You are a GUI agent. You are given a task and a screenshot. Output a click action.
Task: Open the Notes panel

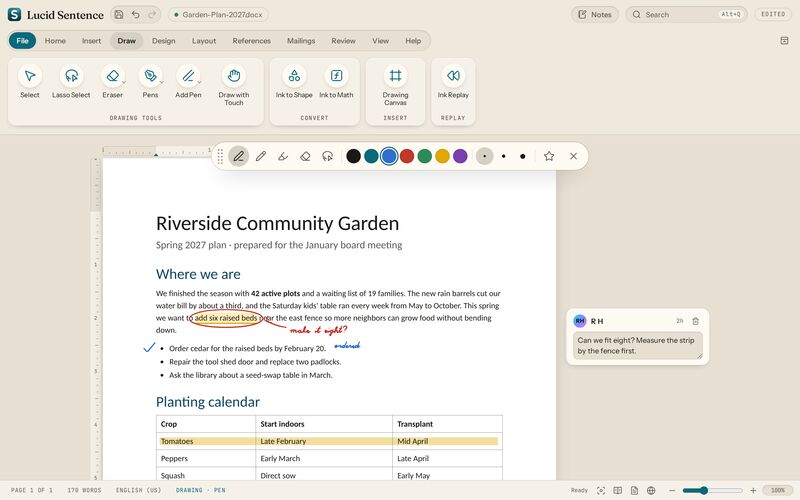595,15
